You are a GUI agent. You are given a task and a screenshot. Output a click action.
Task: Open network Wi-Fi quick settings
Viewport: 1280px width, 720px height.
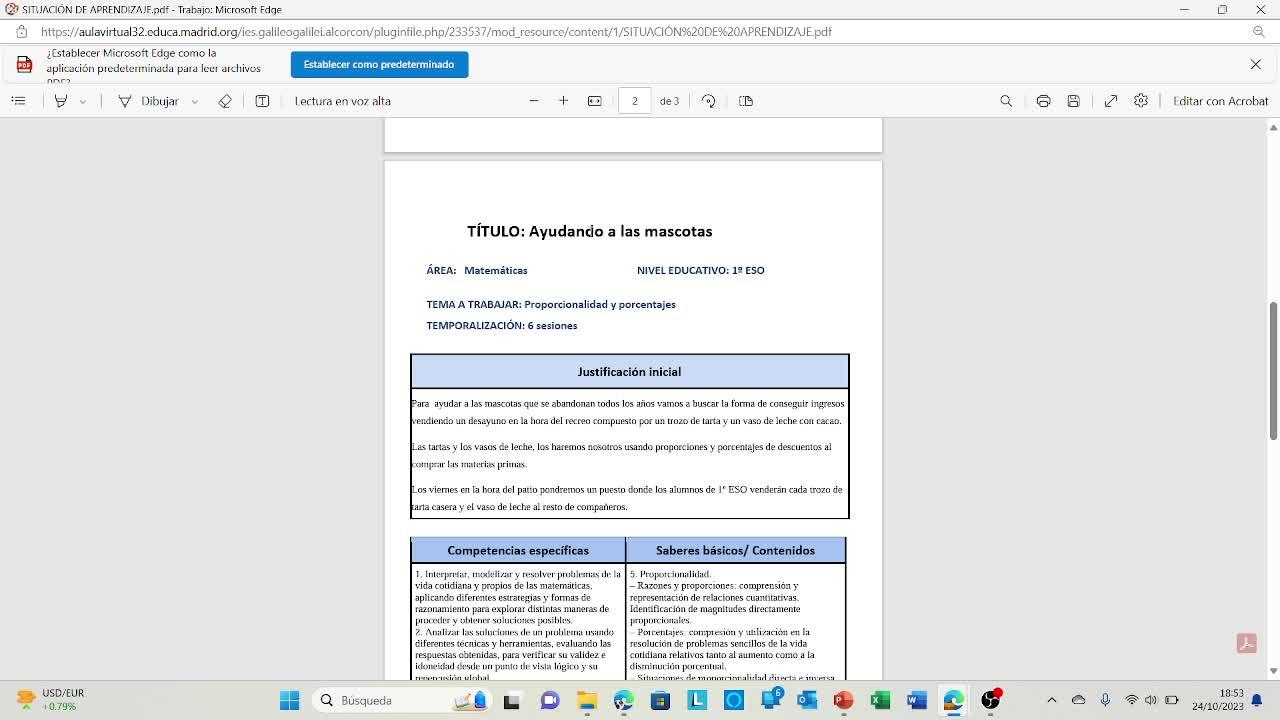1132,700
